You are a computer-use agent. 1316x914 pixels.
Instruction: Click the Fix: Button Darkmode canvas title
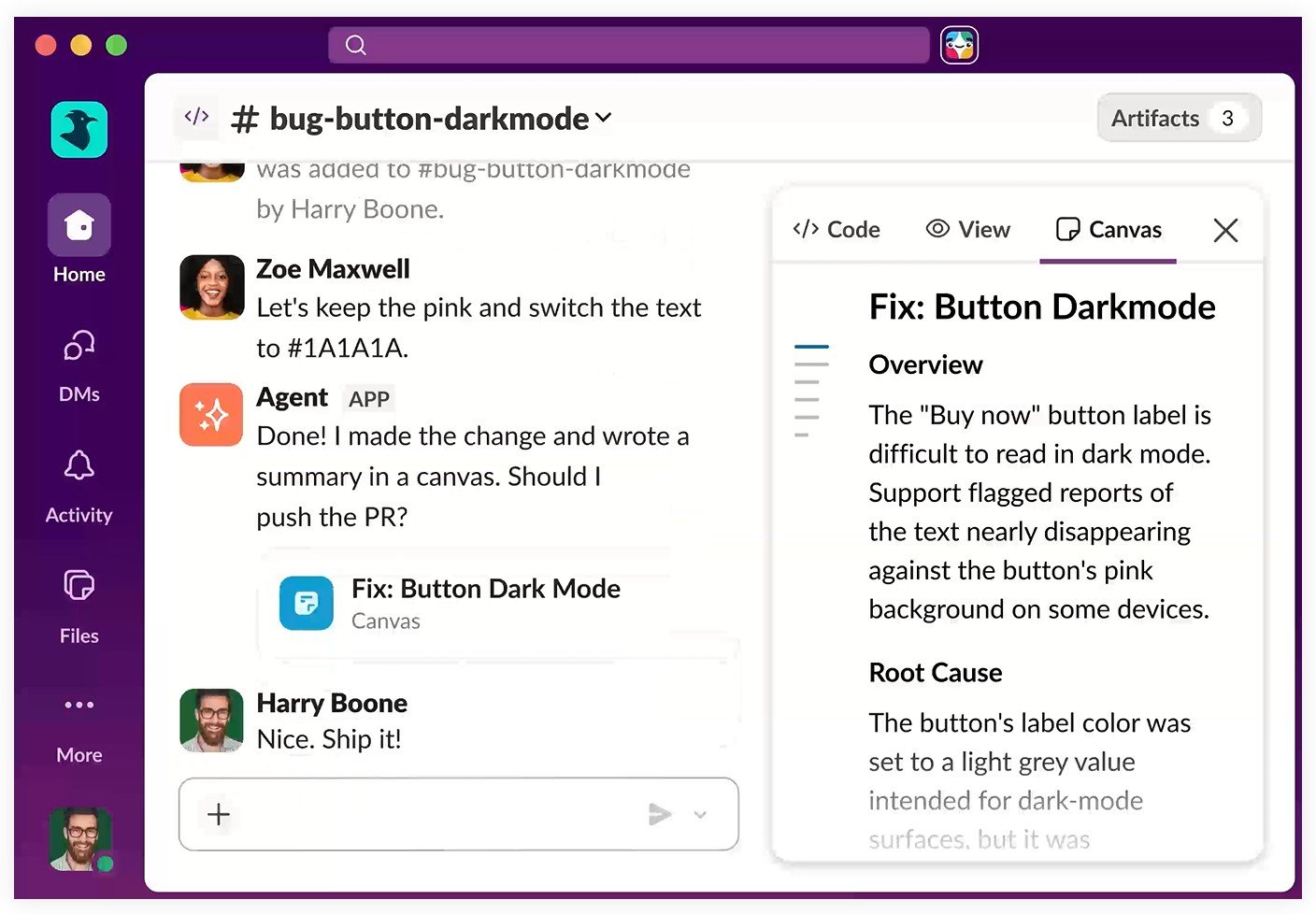point(1042,307)
